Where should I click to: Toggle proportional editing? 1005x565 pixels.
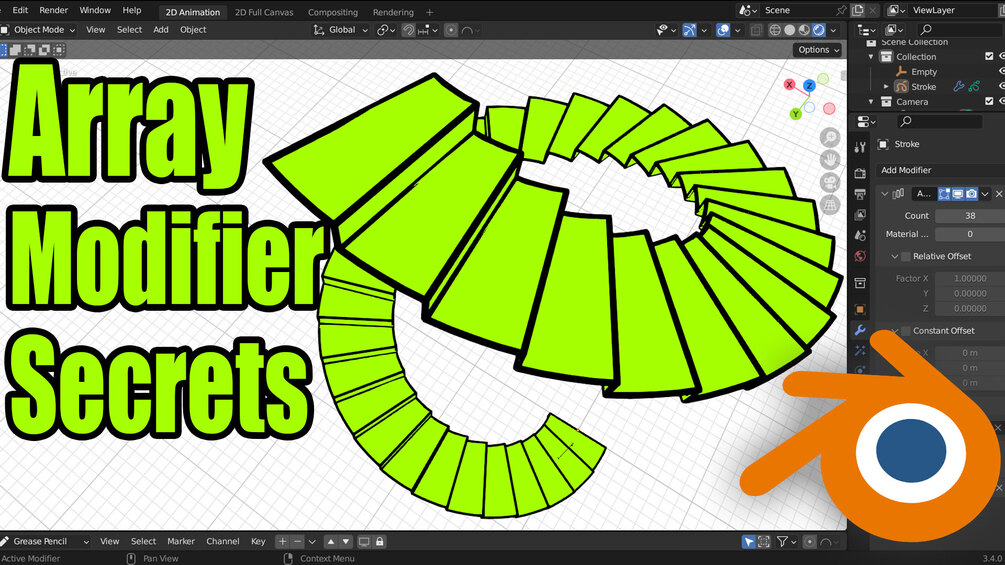click(451, 30)
